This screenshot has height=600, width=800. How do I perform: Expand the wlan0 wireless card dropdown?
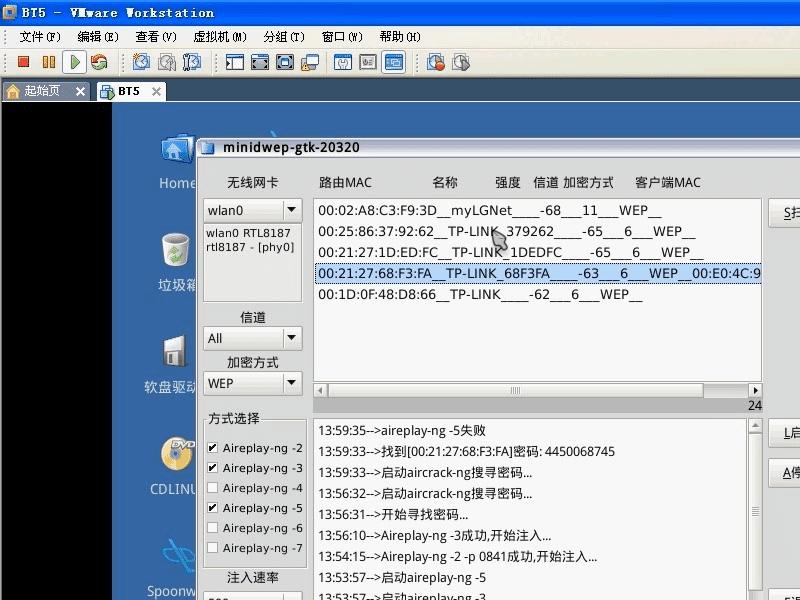[x=291, y=210]
